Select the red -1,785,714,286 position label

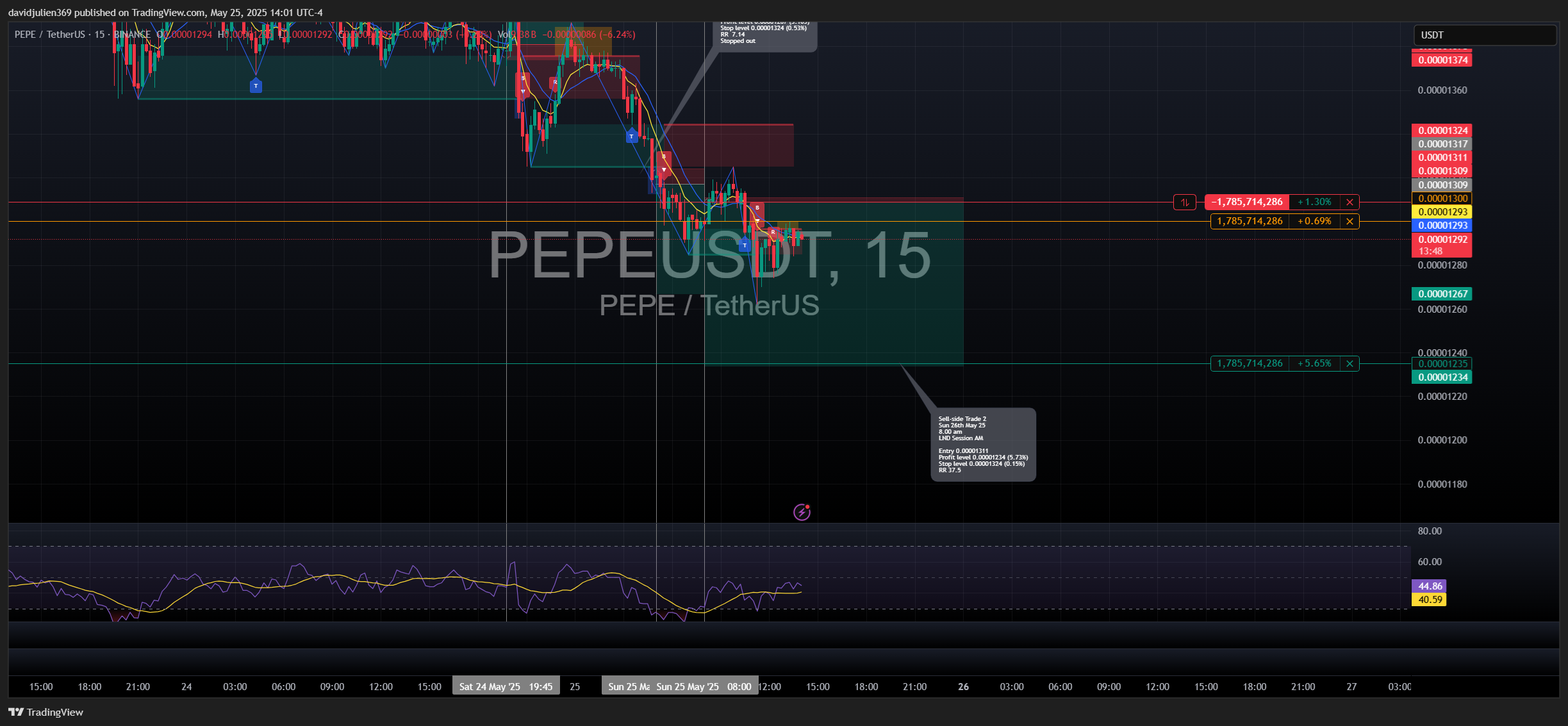[x=1247, y=202]
